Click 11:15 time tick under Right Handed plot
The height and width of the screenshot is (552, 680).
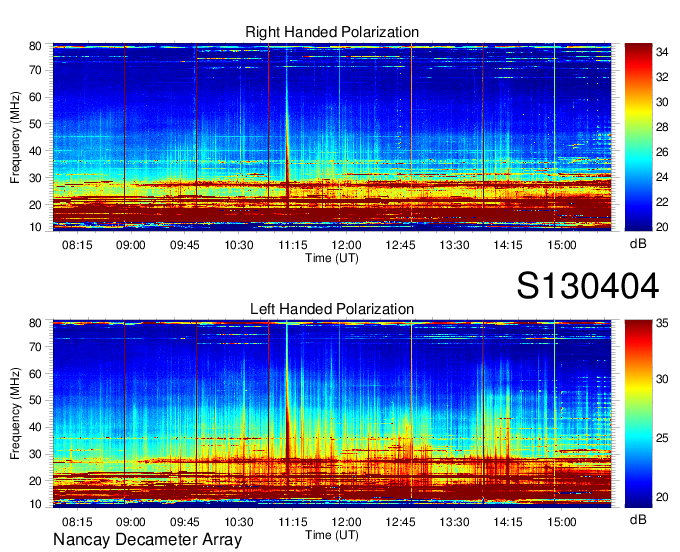click(x=293, y=245)
